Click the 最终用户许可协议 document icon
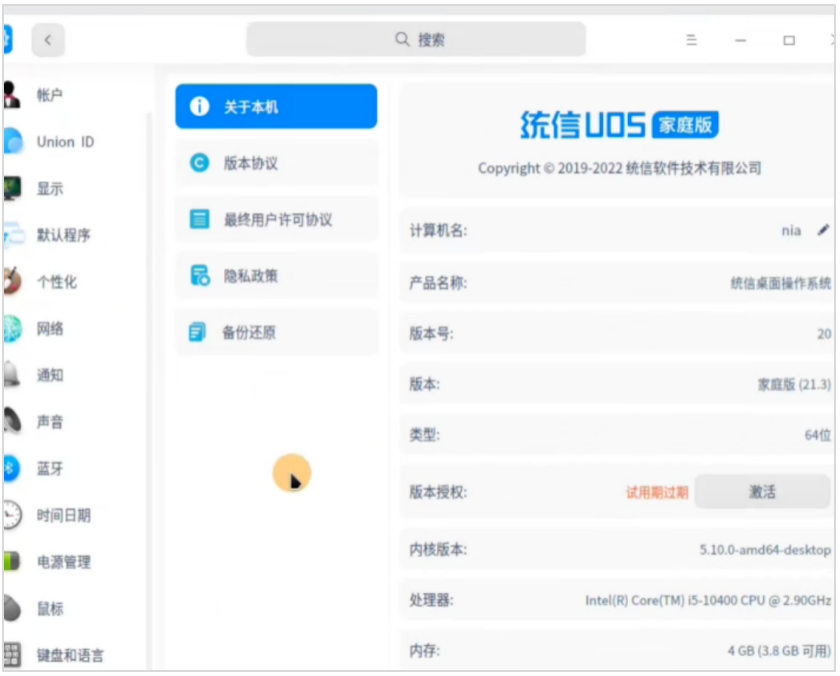The height and width of the screenshot is (676, 840). (x=199, y=219)
